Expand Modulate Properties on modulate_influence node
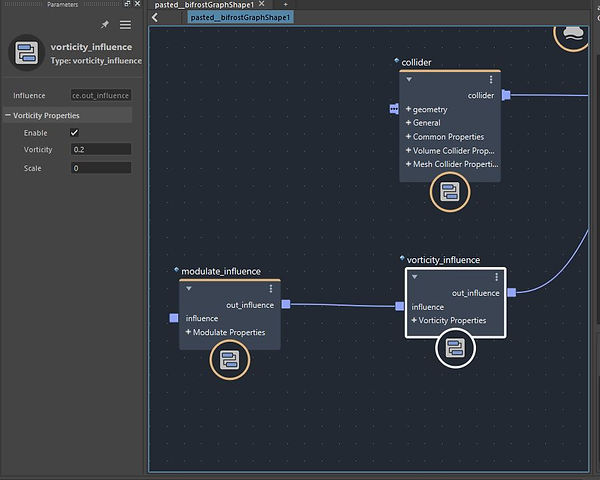Screen dimensions: 600x480 click(188, 332)
